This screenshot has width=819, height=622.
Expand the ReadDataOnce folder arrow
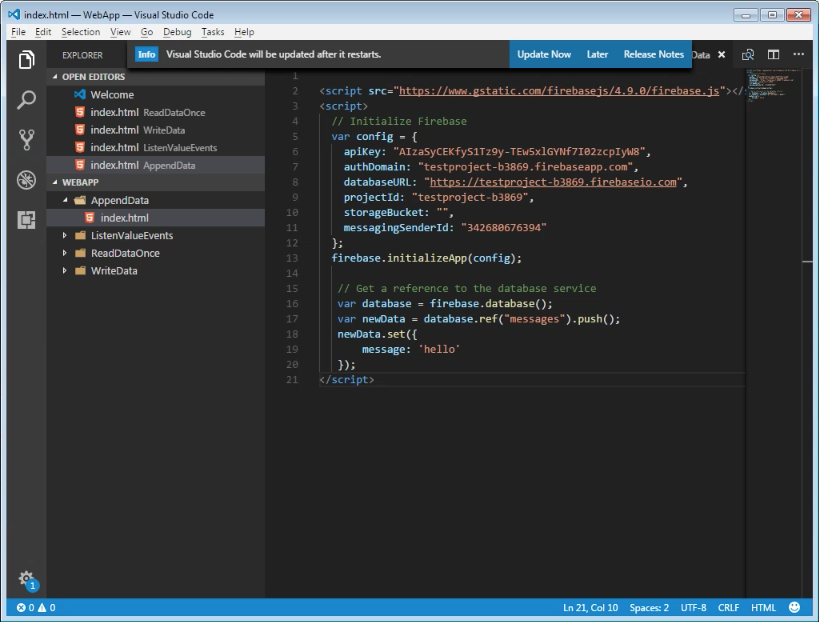(x=65, y=253)
